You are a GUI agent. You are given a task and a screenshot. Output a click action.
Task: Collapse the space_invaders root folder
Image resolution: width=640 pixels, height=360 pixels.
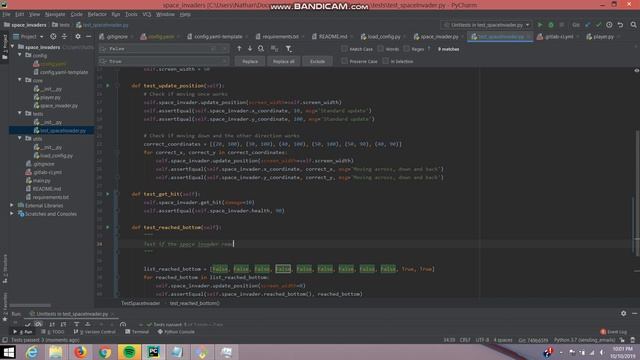pos(13,47)
